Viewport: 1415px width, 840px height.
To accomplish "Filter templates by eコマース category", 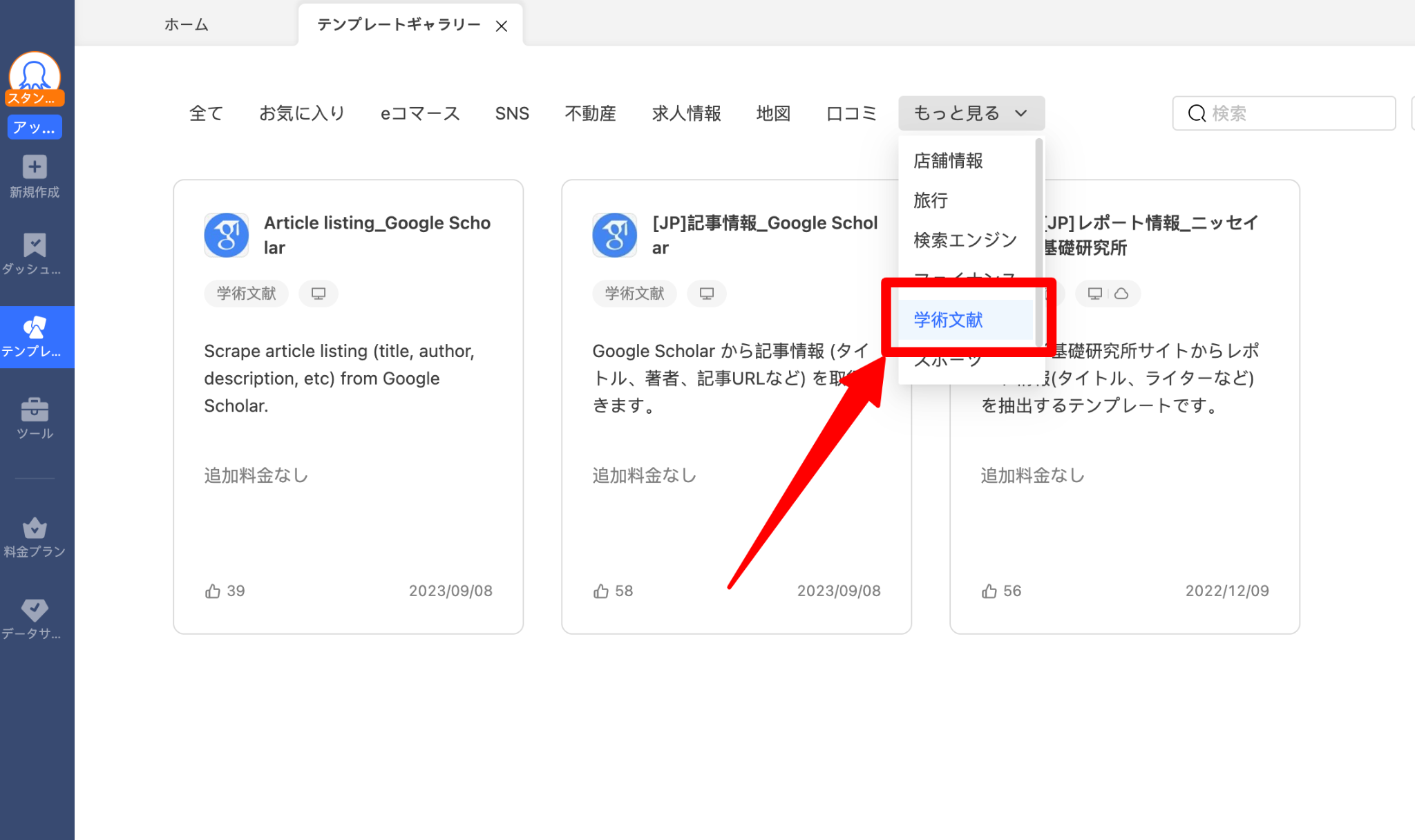I will pos(420,113).
